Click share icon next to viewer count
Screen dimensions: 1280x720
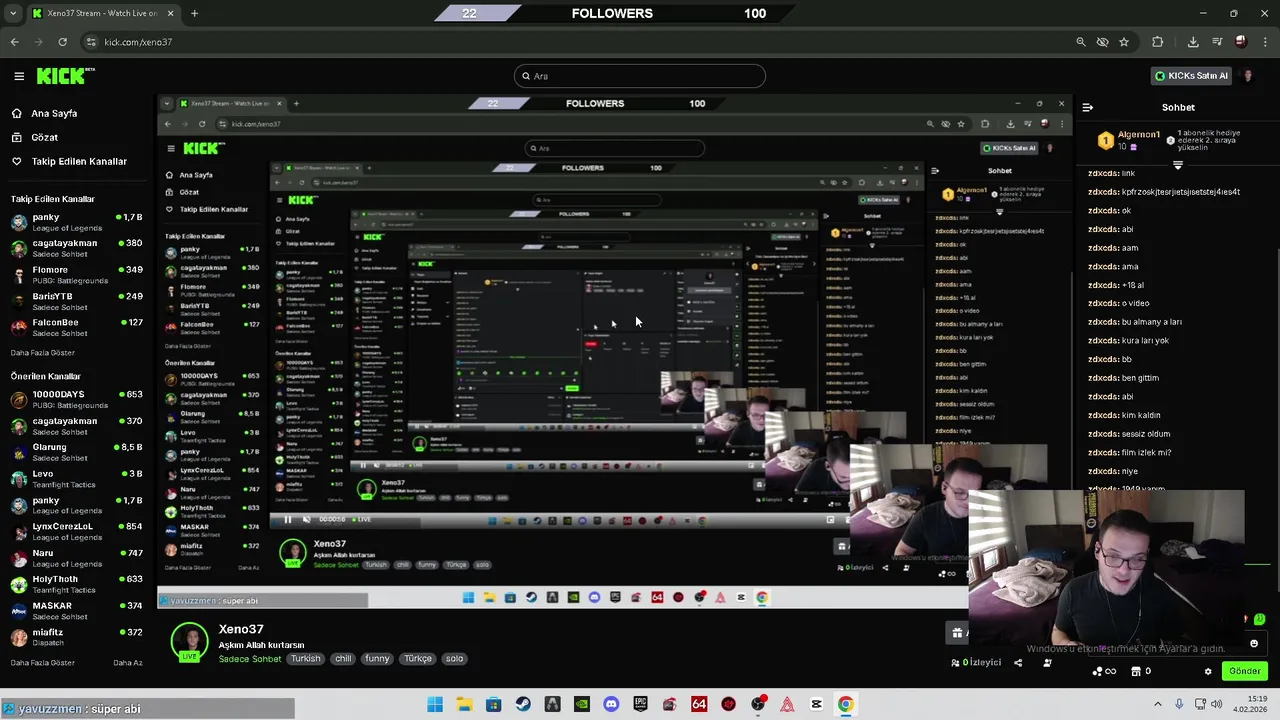[1018, 662]
